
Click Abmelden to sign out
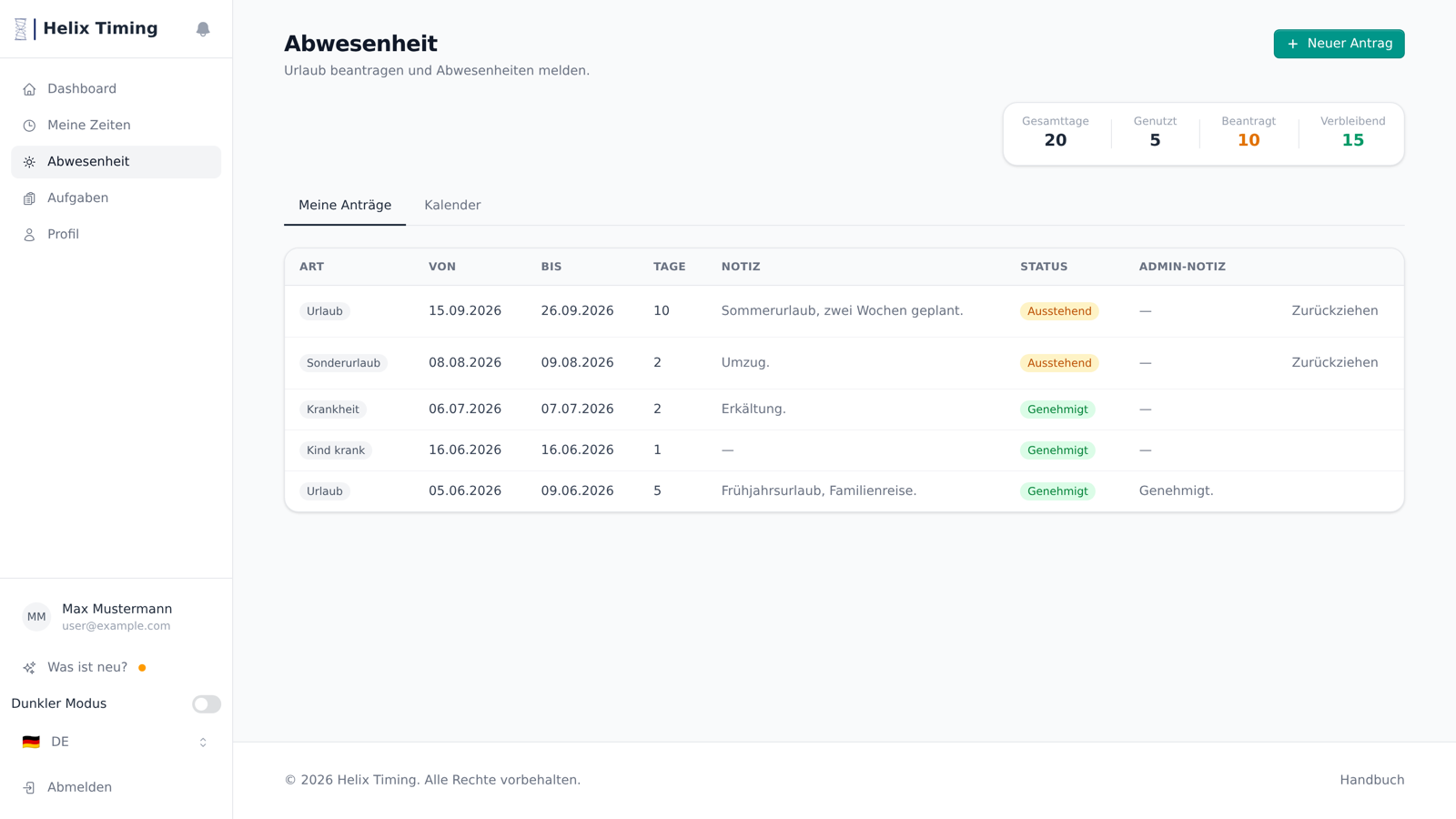pos(116,788)
